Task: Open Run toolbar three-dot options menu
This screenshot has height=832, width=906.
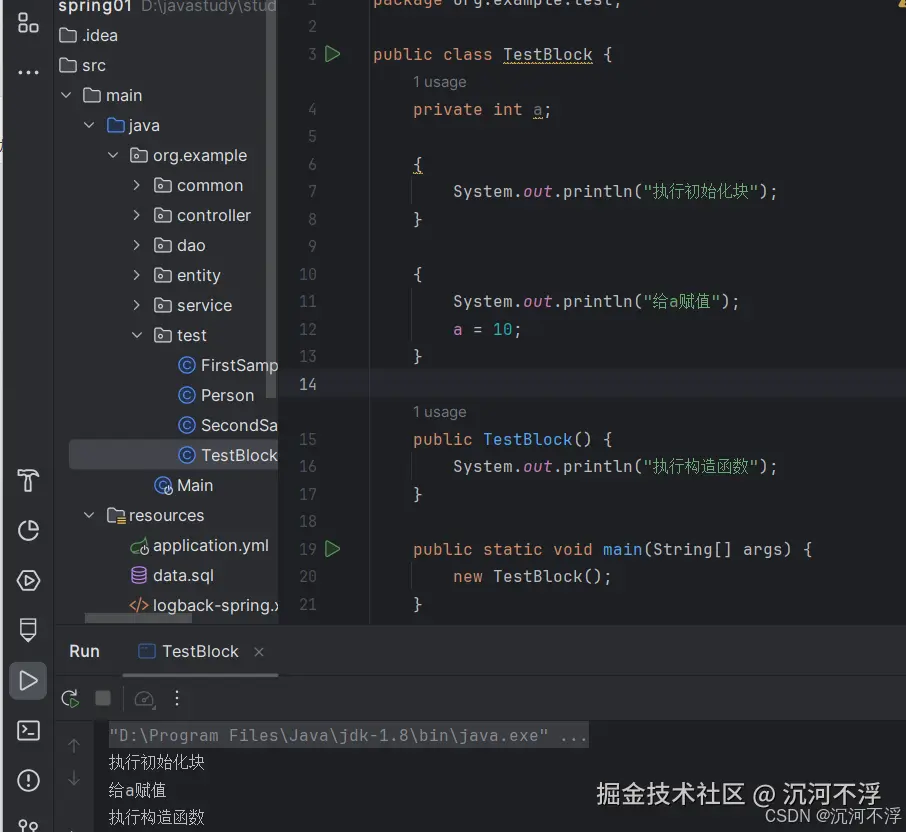Action: (x=177, y=699)
